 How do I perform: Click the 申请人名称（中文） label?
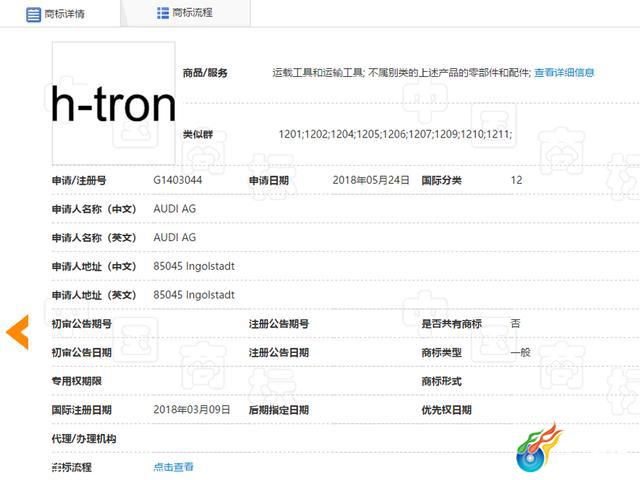[94, 209]
